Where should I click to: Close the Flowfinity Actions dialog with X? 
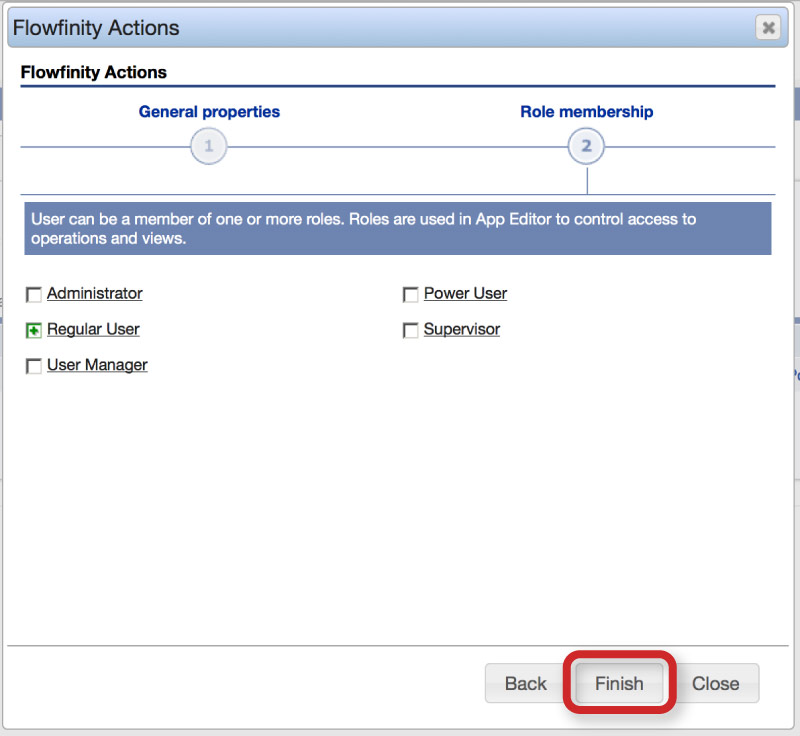[x=768, y=28]
